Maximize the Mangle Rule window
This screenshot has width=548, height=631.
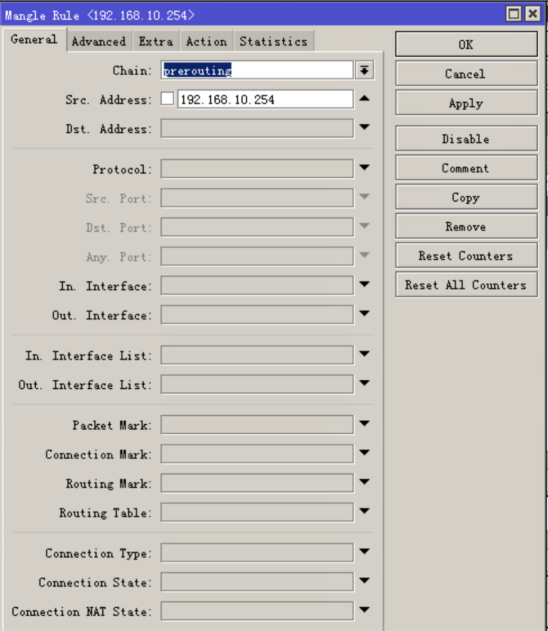(x=514, y=14)
